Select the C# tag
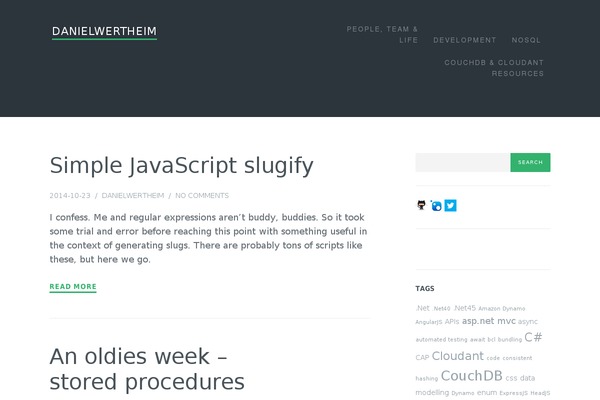The width and height of the screenshot is (600, 400). (533, 337)
